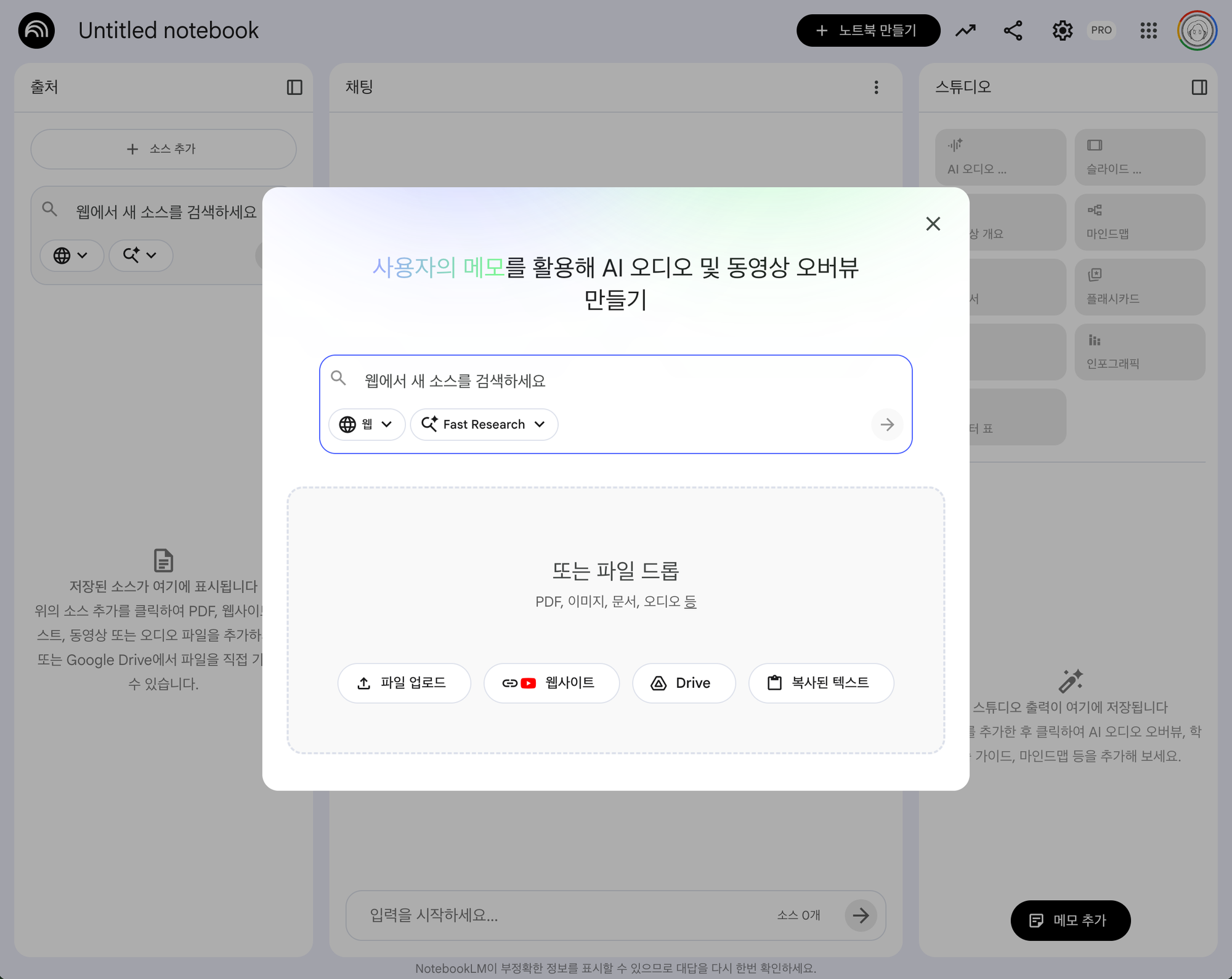
Task: Click the share icon in header
Action: (x=1013, y=30)
